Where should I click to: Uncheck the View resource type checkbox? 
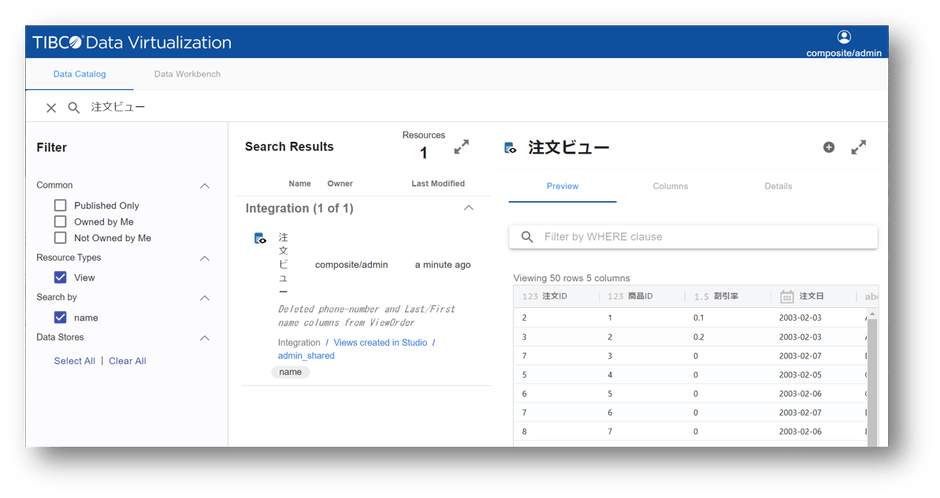(60, 278)
